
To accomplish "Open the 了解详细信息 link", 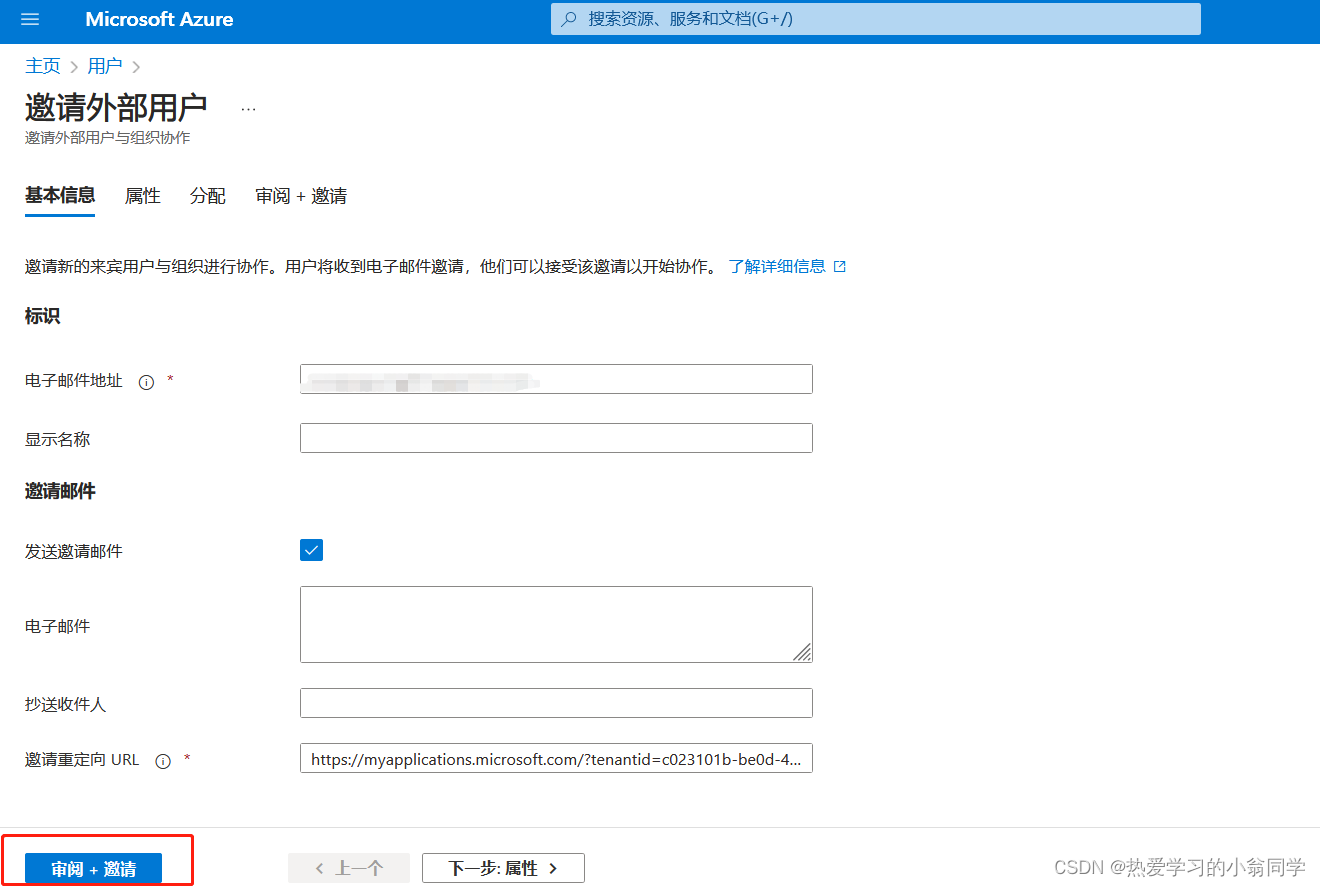I will 777,266.
